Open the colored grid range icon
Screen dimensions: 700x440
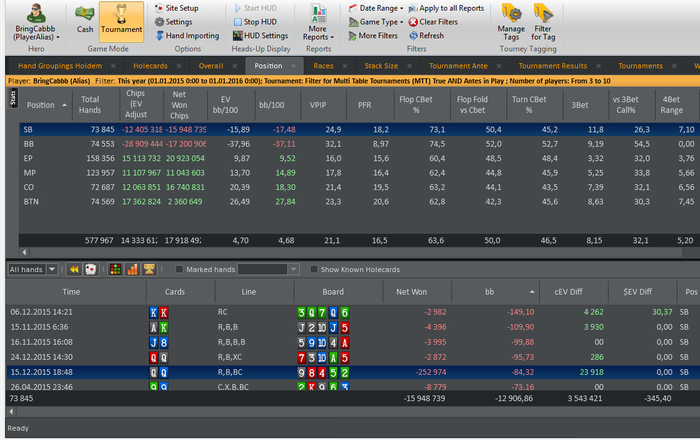tap(115, 269)
